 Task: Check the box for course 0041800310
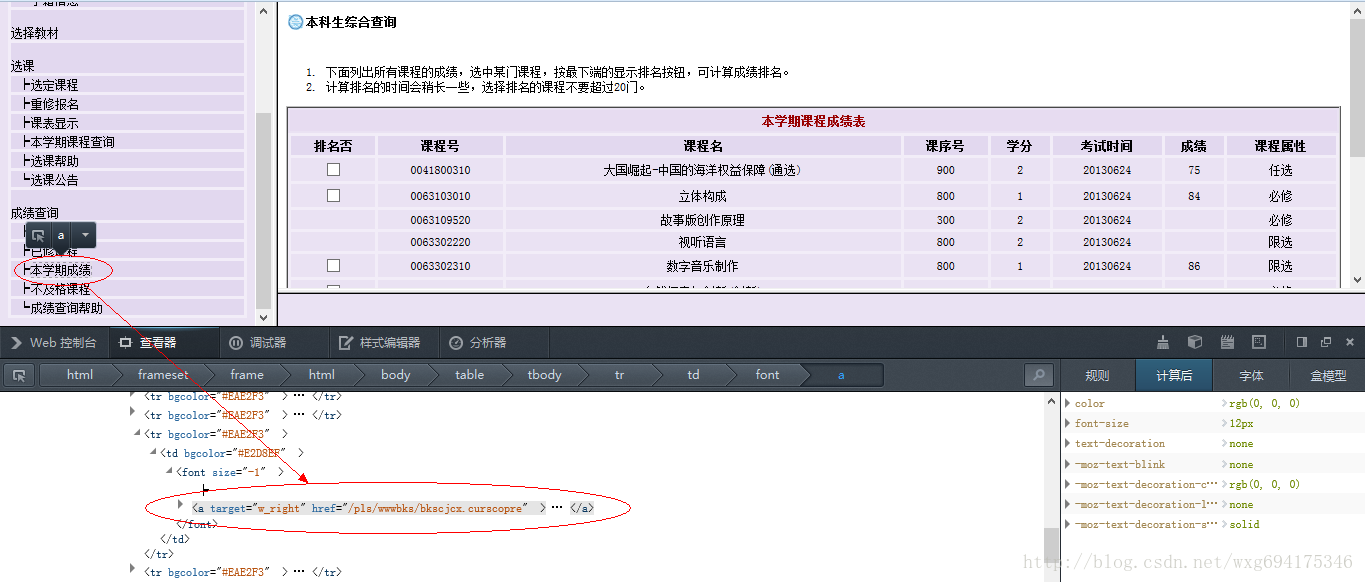tap(333, 170)
